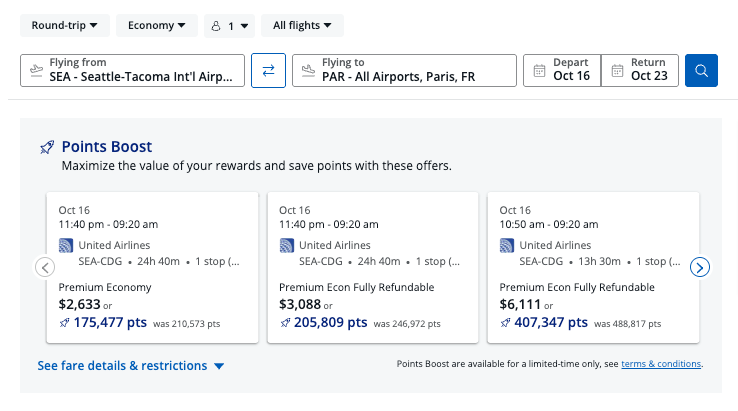Open the traveler count dropdown

click(x=229, y=25)
